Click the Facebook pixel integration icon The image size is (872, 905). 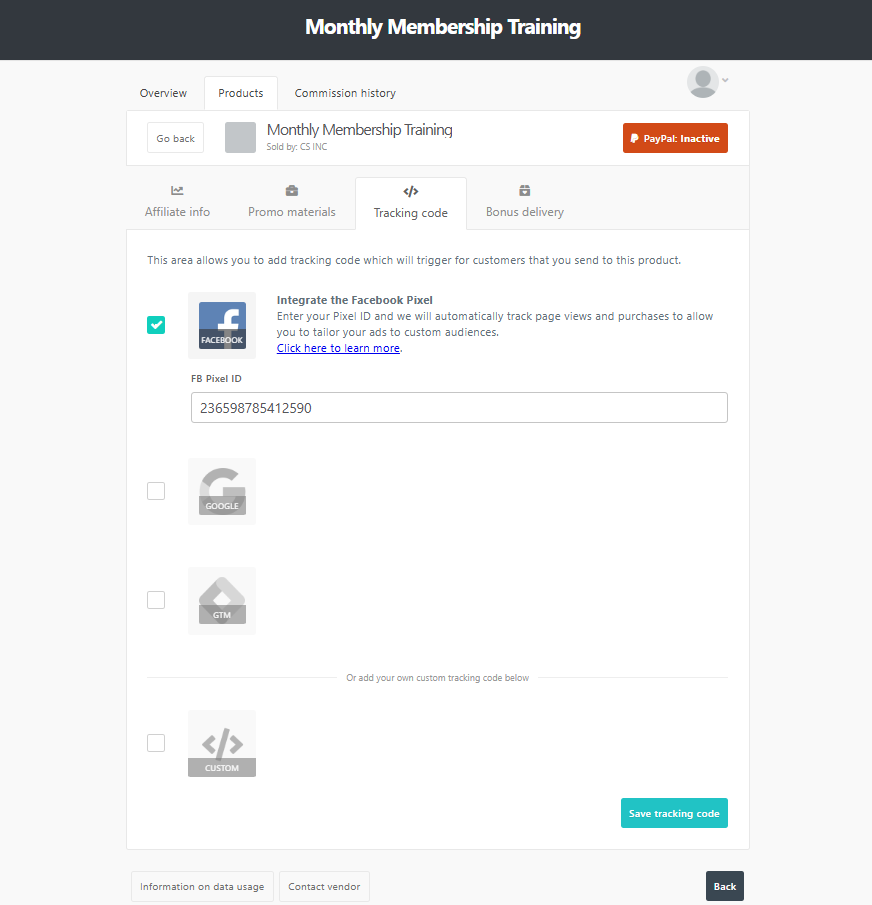coord(222,325)
